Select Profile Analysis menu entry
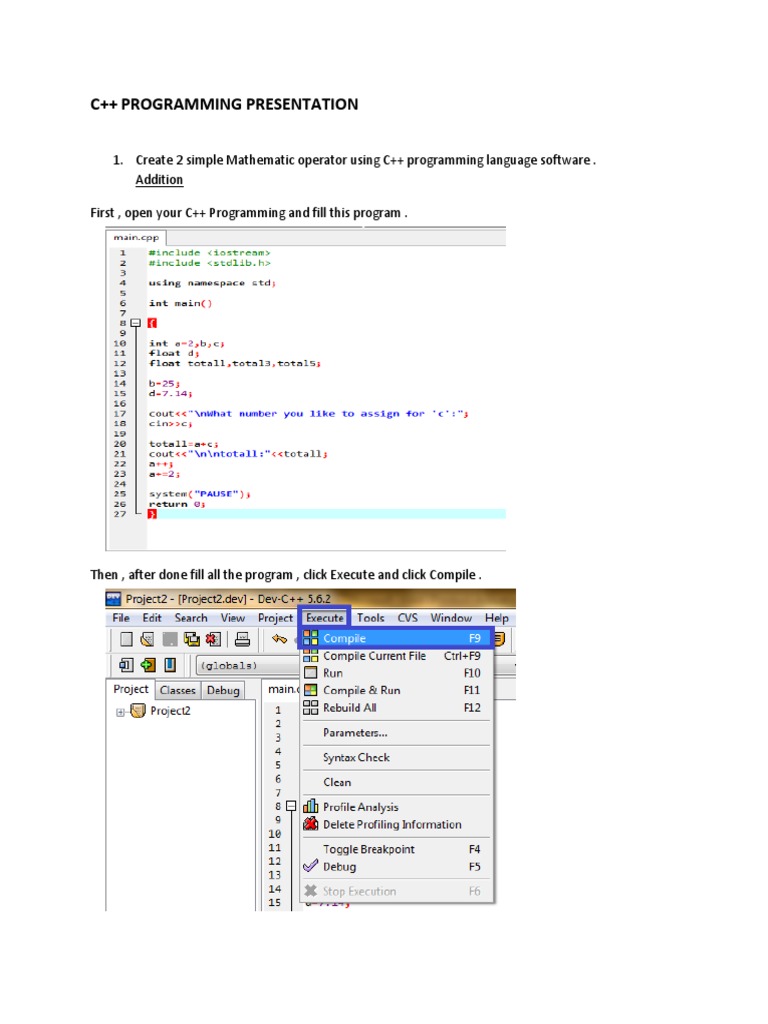The image size is (768, 1024). tap(396, 807)
